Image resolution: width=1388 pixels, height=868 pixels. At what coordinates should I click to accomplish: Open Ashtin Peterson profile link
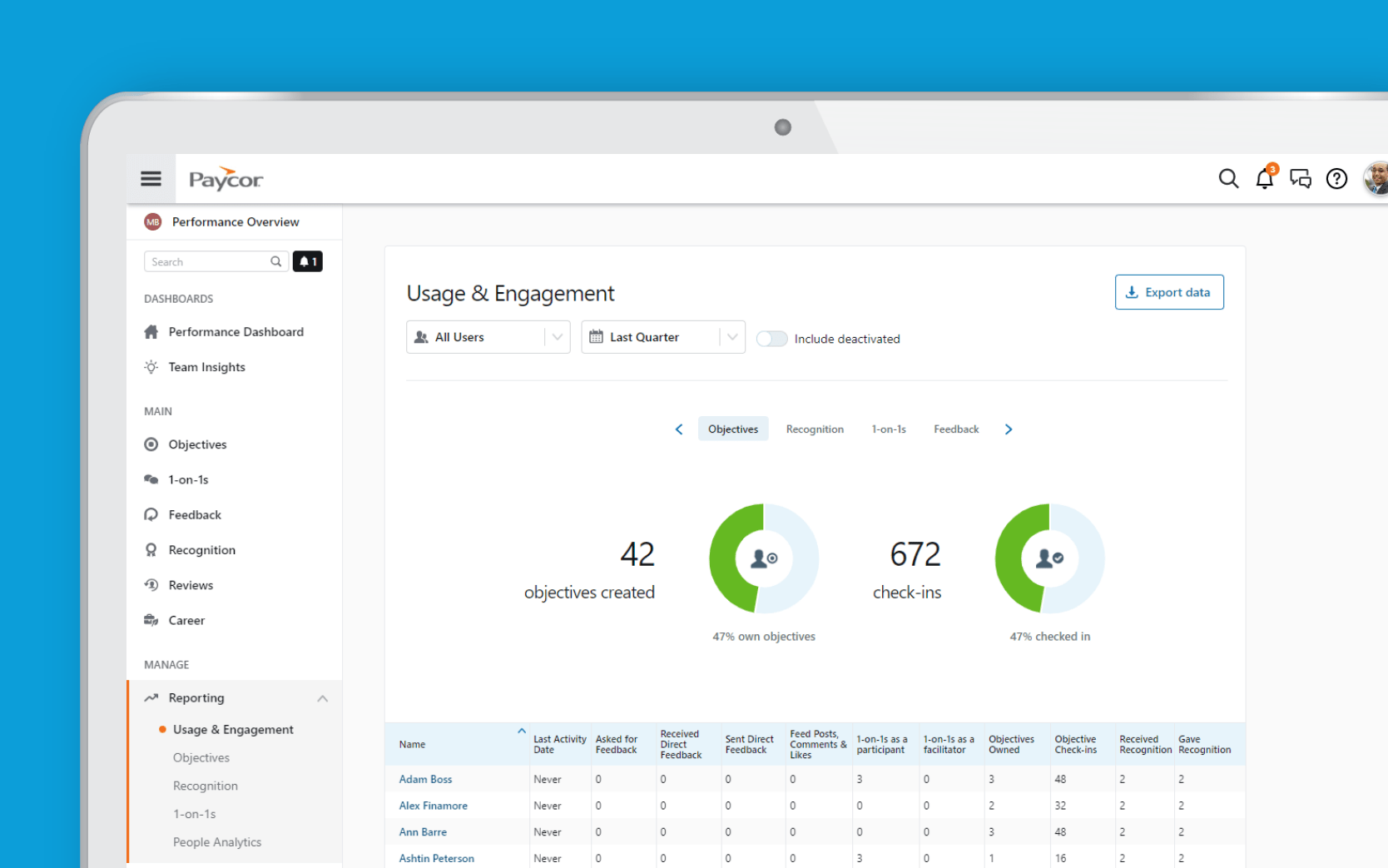pyautogui.click(x=436, y=858)
